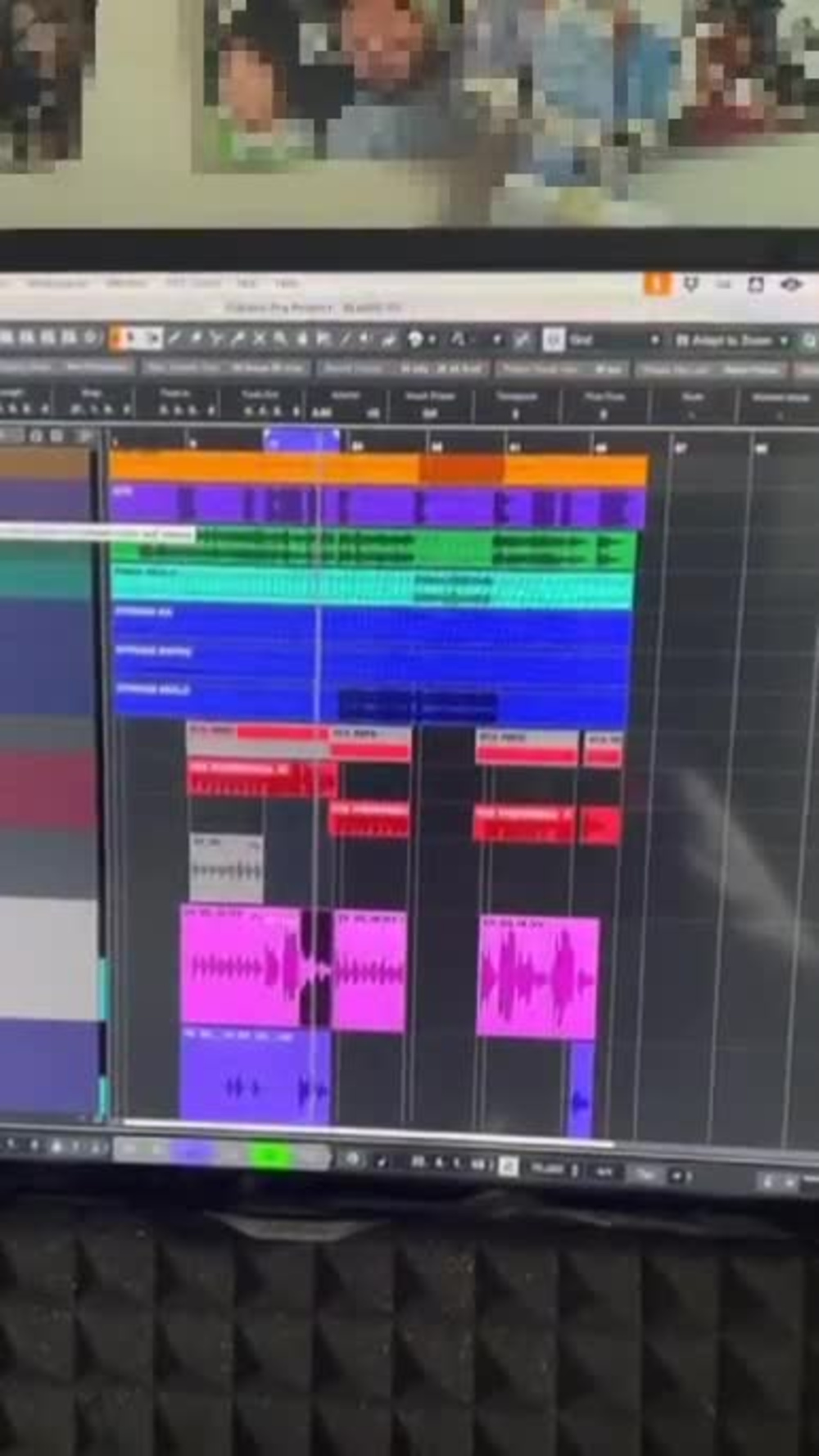Select the purple clip below the orange track
Viewport: 819px width, 1456px height.
click(378, 506)
